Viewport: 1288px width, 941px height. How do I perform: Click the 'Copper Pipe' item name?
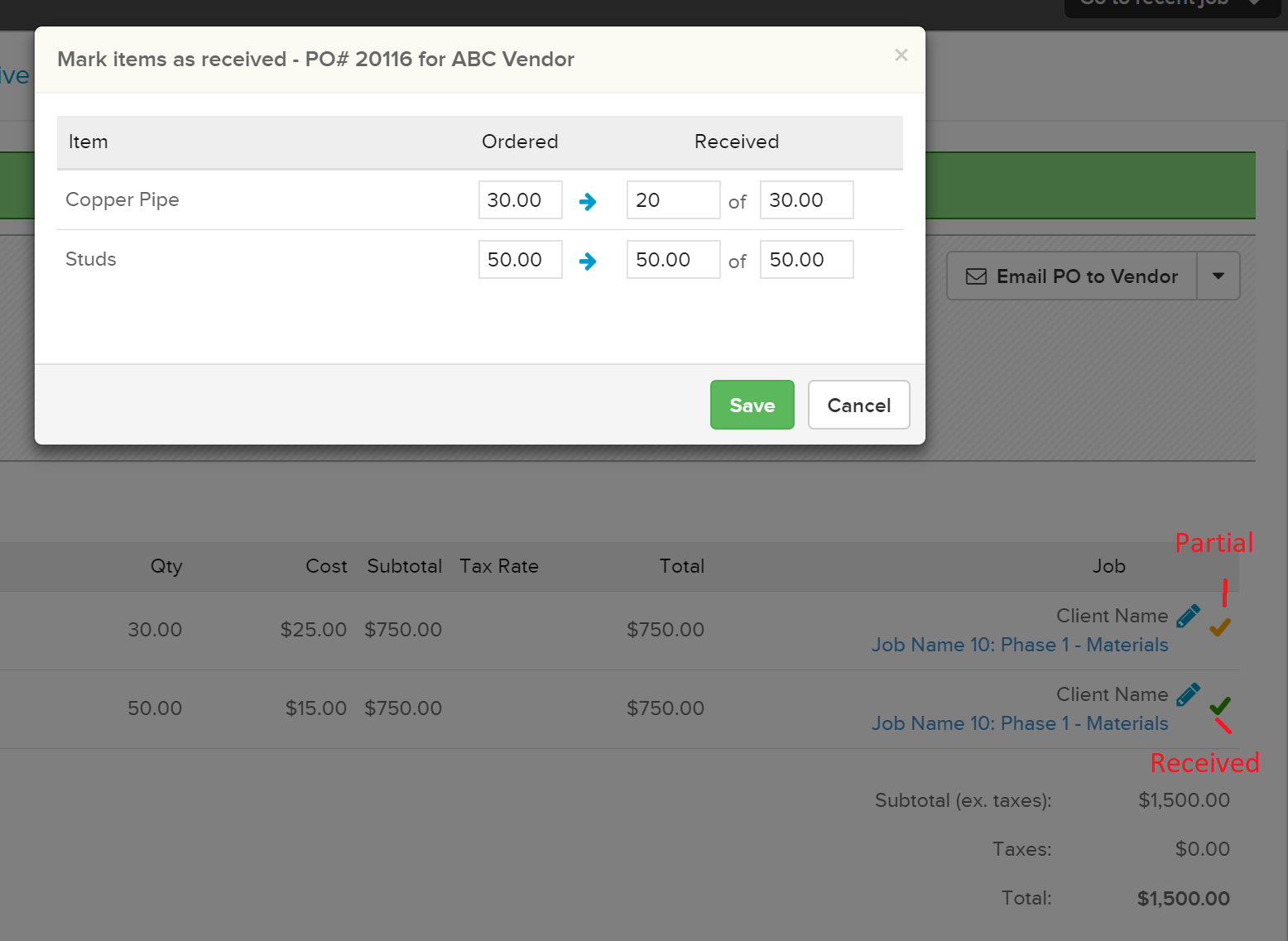tap(123, 200)
